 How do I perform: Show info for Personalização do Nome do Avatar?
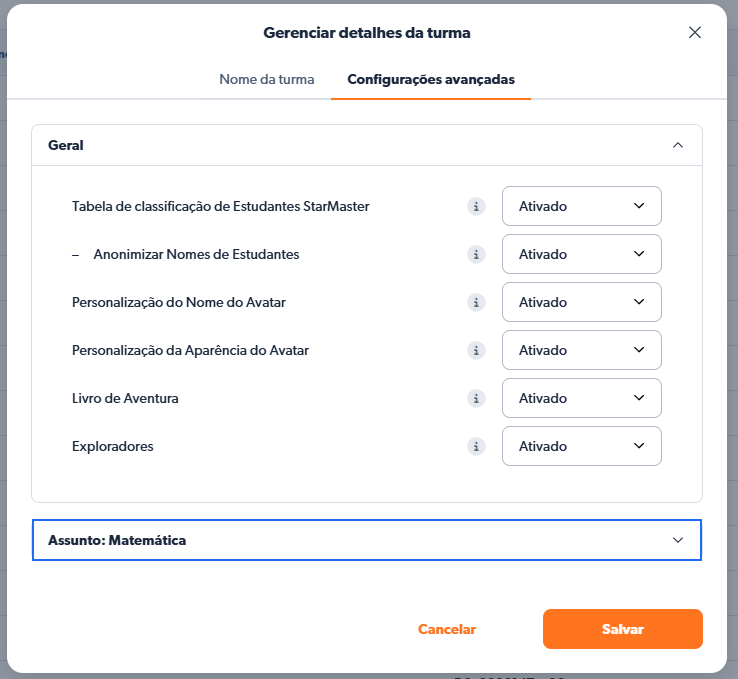[477, 303]
